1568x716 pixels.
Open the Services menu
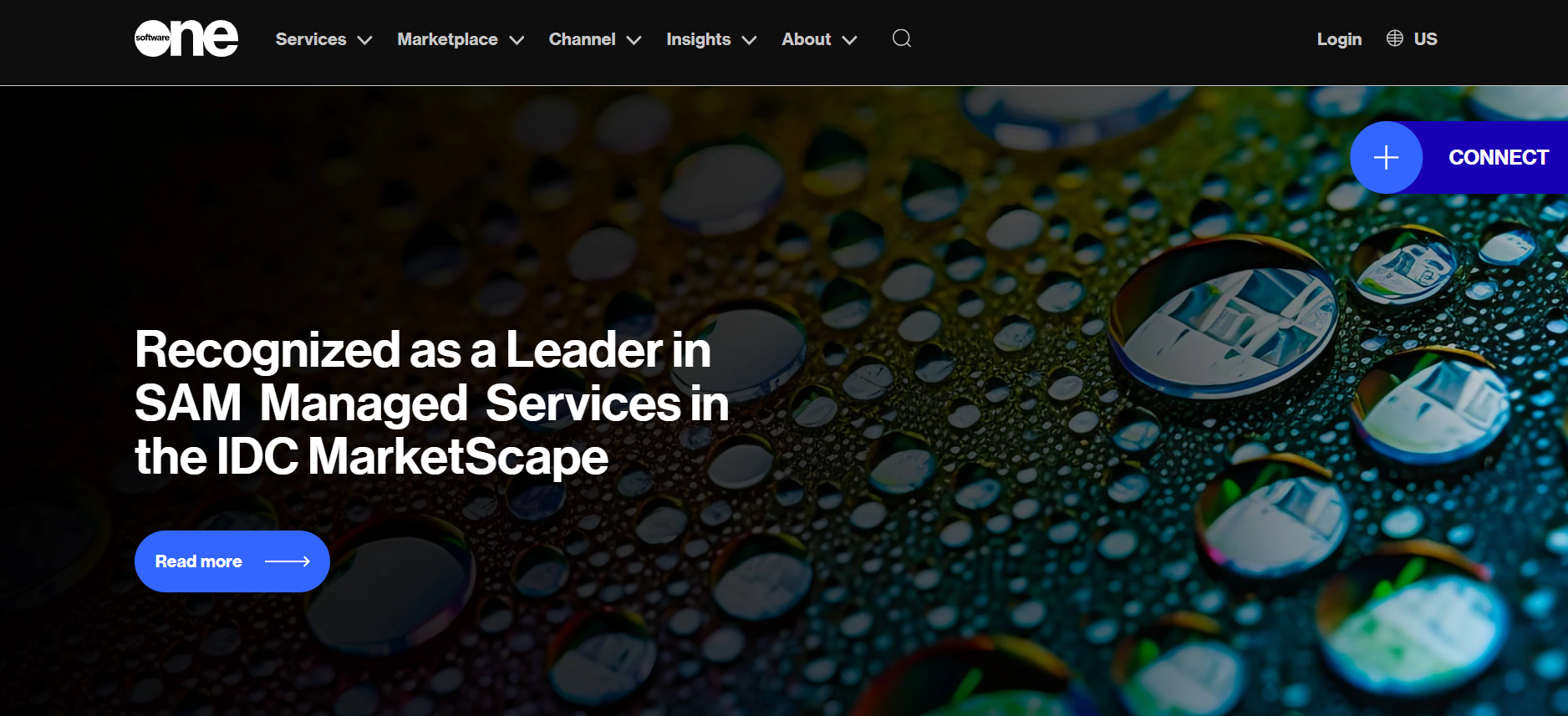click(311, 39)
